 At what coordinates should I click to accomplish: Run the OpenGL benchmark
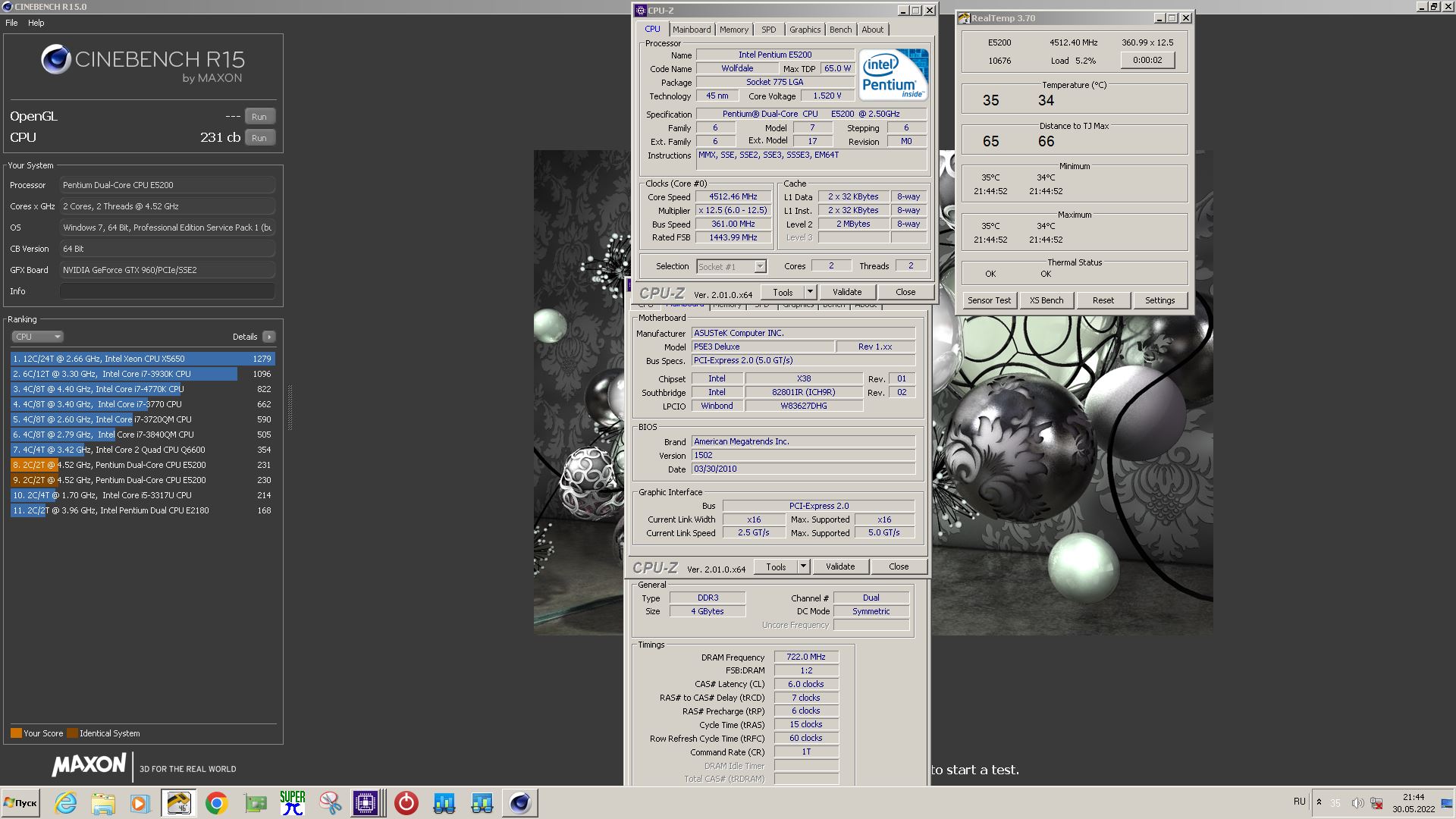tap(259, 117)
